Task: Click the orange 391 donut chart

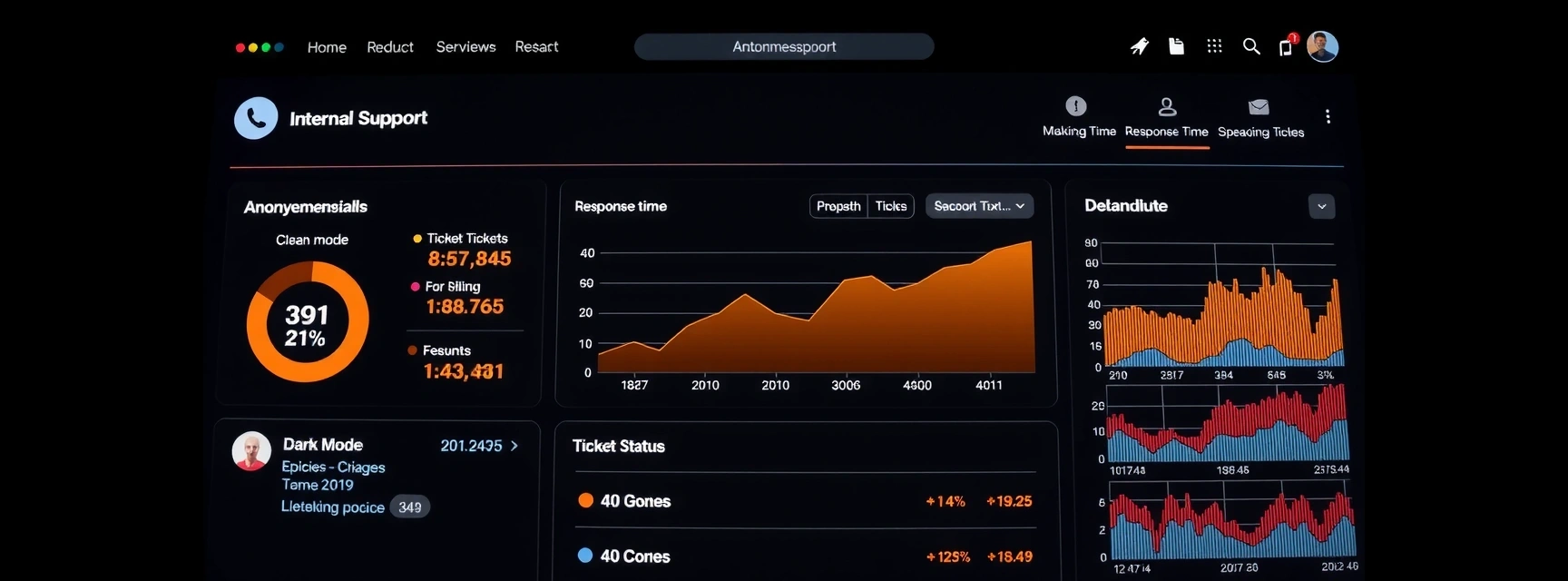Action: pyautogui.click(x=308, y=320)
